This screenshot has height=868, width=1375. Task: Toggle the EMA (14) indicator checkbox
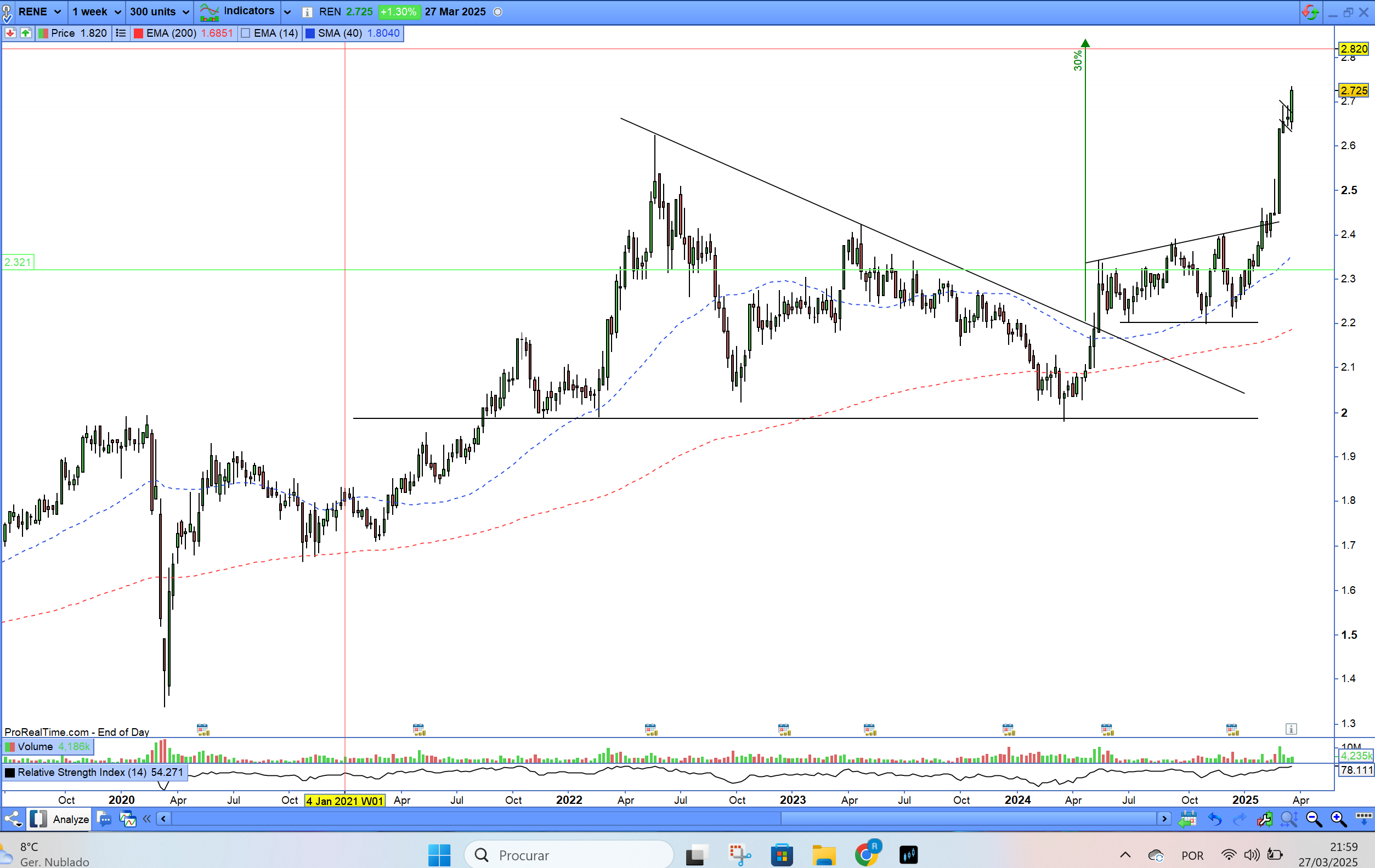246,33
